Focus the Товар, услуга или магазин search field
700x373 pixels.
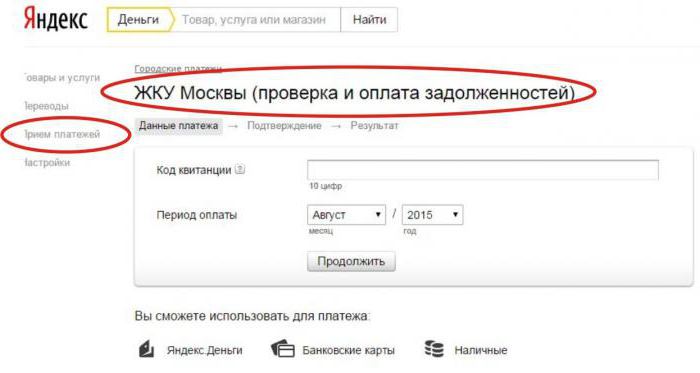click(x=257, y=20)
